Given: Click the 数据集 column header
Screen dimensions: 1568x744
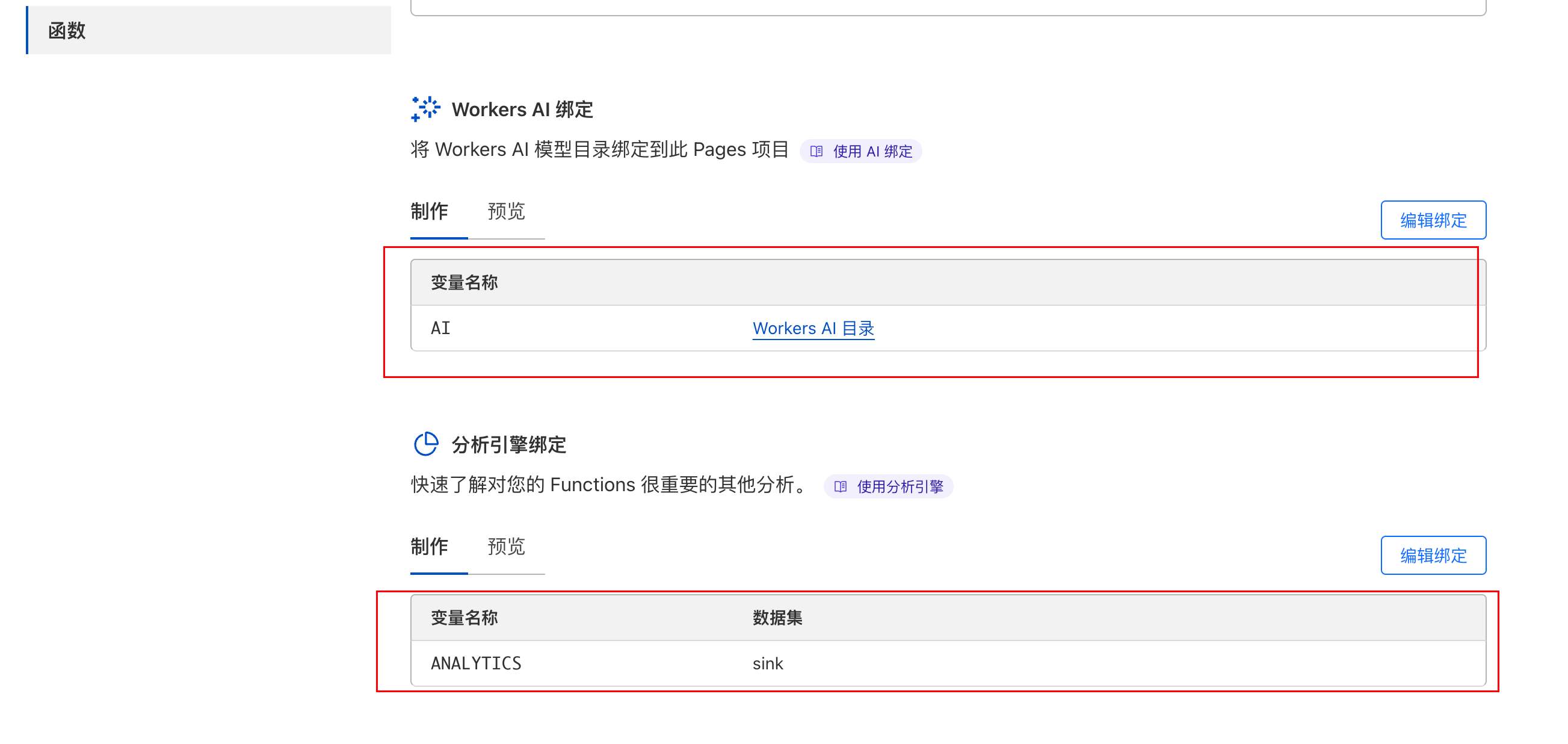Looking at the screenshot, I should pos(777,618).
